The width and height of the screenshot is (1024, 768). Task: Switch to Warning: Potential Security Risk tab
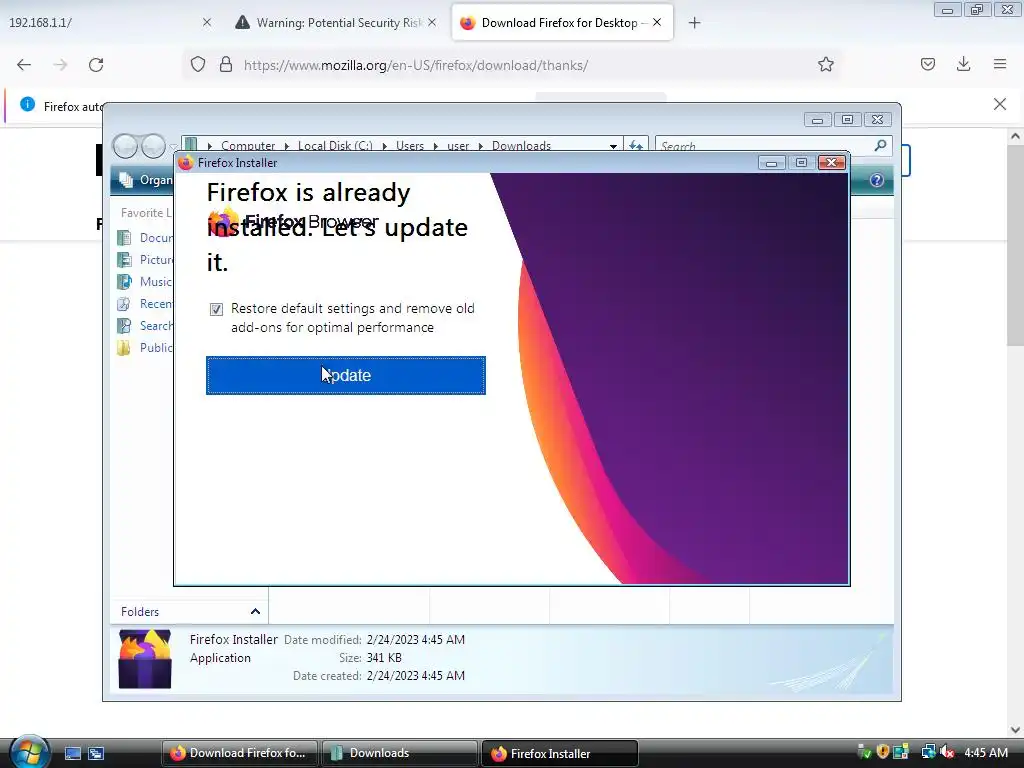[338, 23]
